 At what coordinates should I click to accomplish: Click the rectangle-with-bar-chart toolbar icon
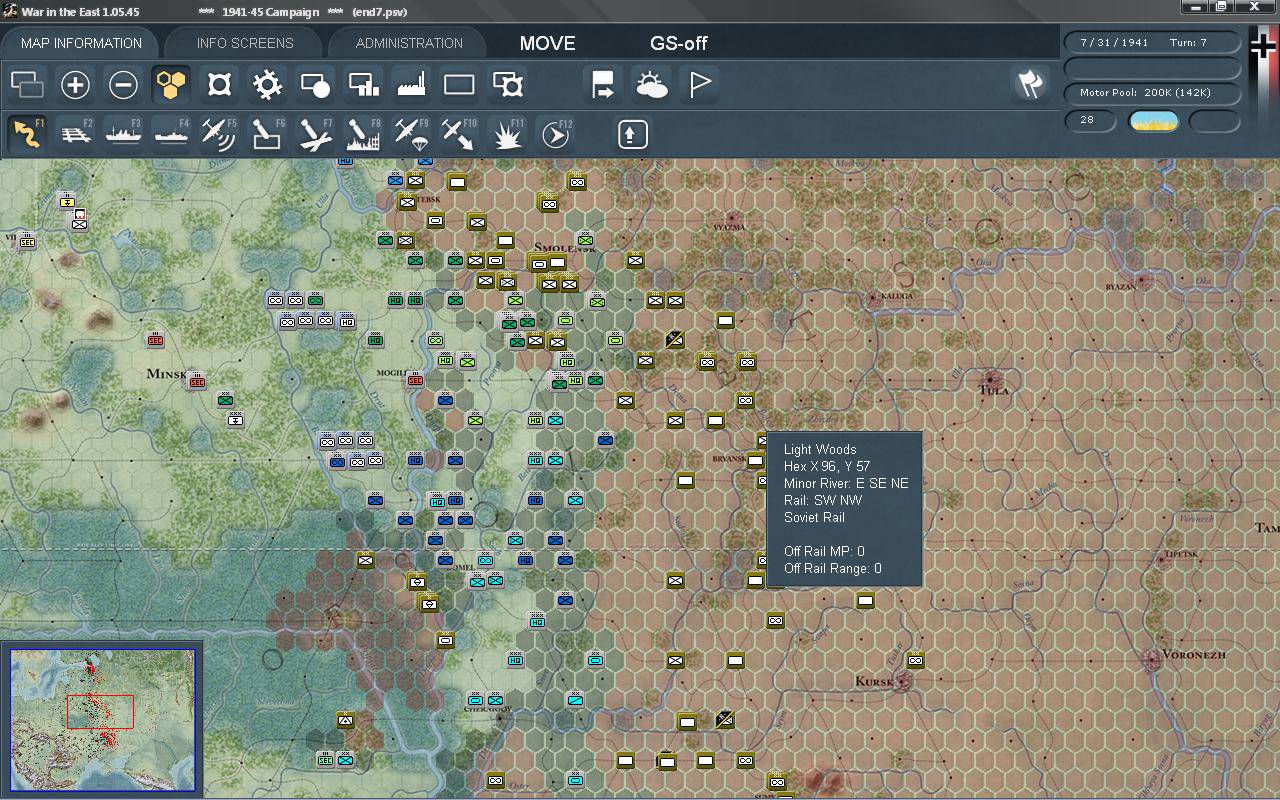pyautogui.click(x=363, y=85)
